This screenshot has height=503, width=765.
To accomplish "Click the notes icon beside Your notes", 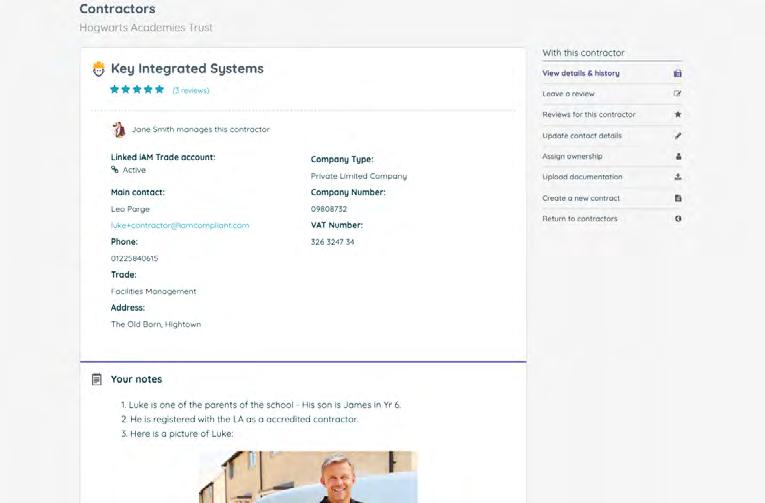I will point(97,379).
